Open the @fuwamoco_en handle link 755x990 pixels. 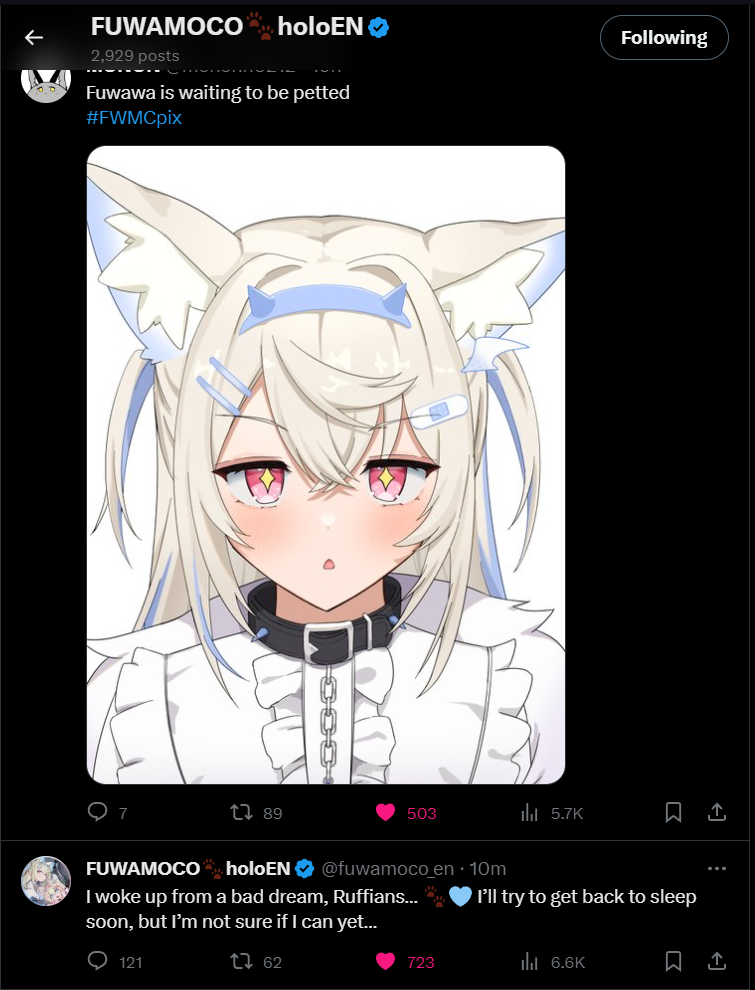[388, 869]
